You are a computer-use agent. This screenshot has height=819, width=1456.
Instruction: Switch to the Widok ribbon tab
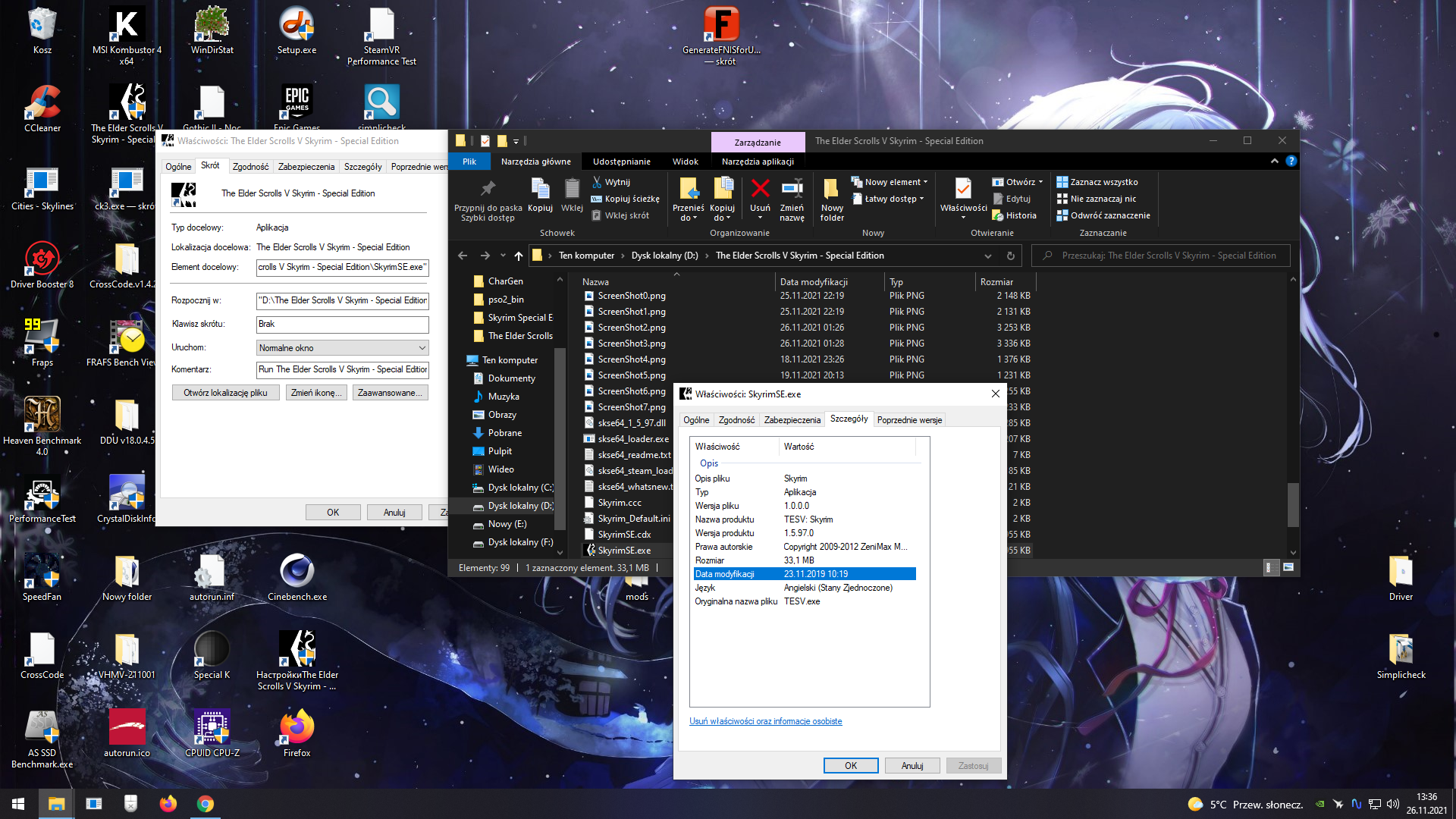pos(686,162)
